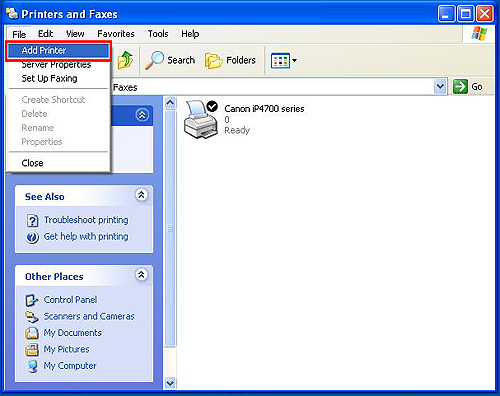Open Scanners and Cameras link

89,316
